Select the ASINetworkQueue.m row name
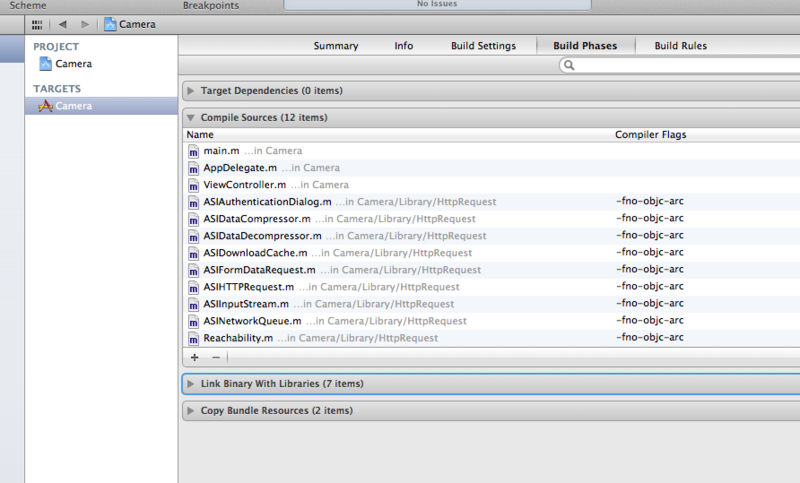 pos(253,321)
